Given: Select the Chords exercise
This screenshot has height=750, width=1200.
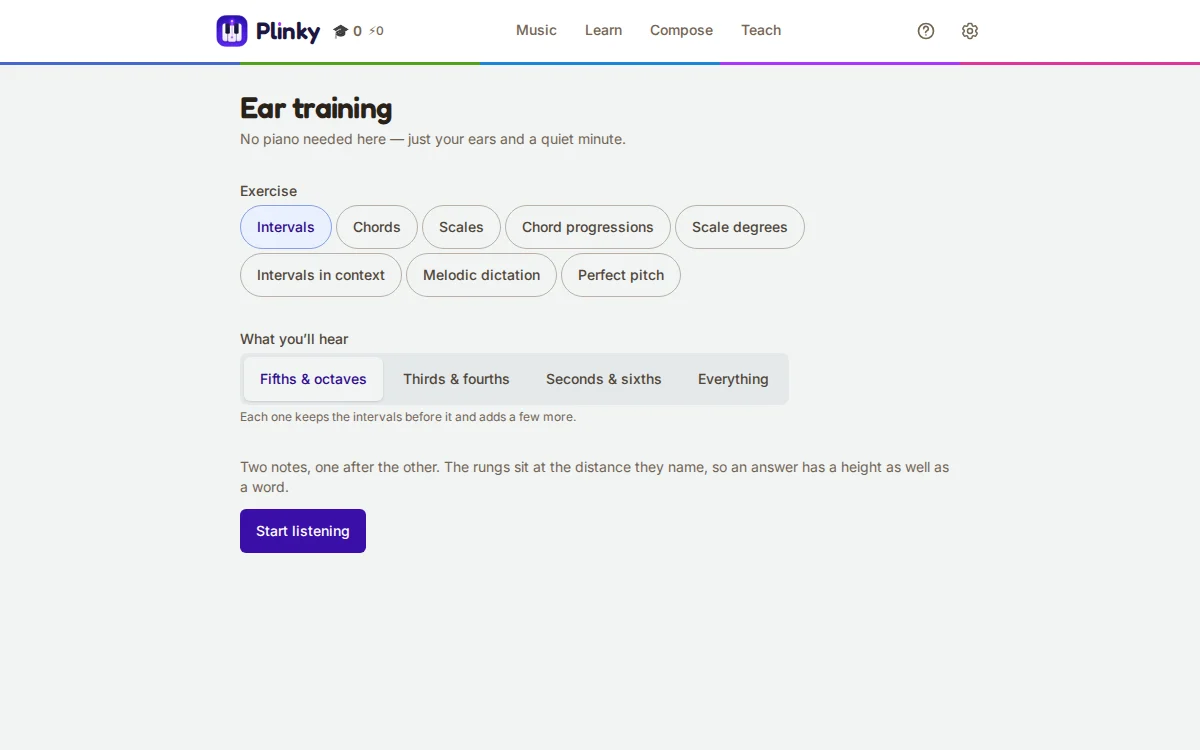Looking at the screenshot, I should pos(377,227).
